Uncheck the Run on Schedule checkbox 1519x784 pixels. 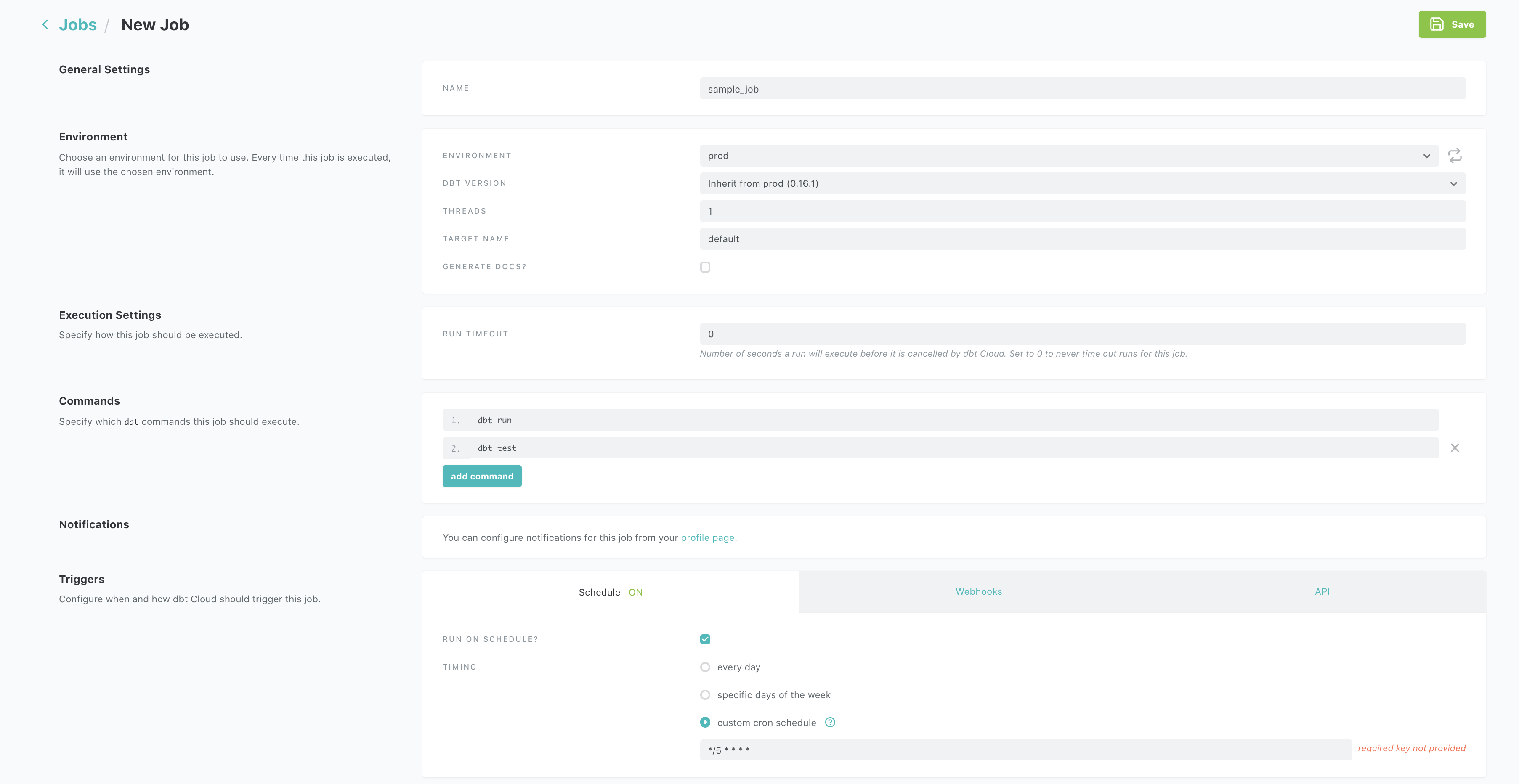coord(705,639)
